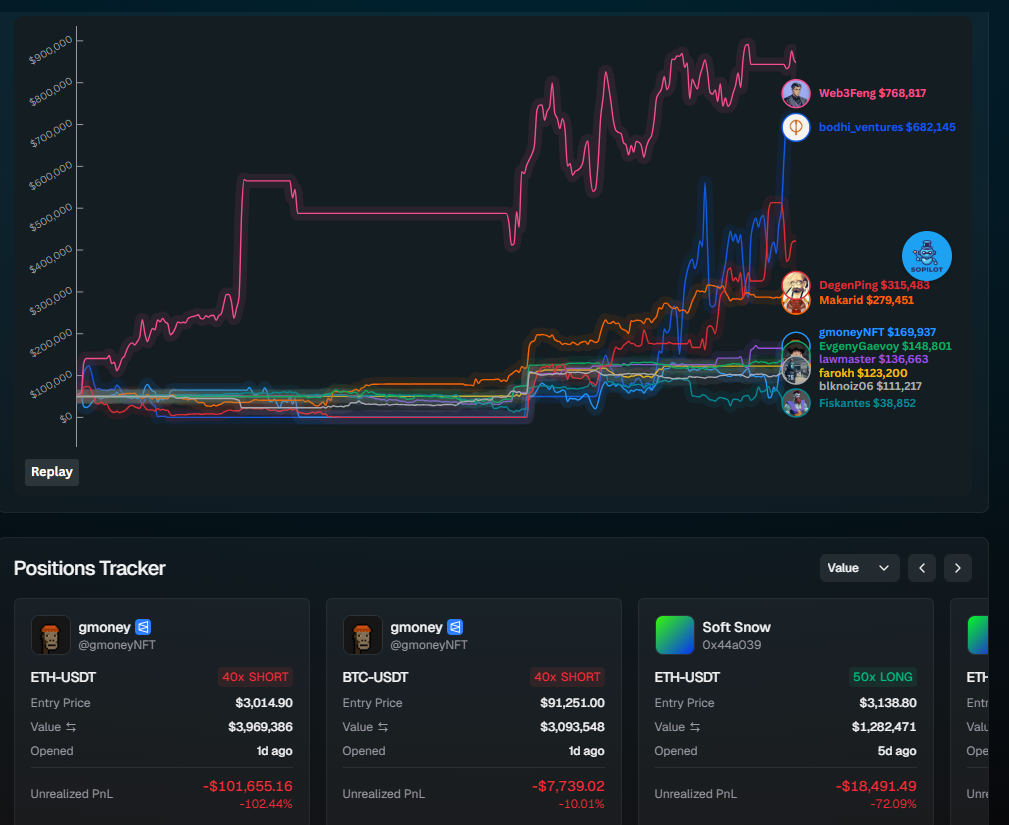Click the Web3Feng avatar on the chart
This screenshot has width=1009, height=825.
pos(796,94)
